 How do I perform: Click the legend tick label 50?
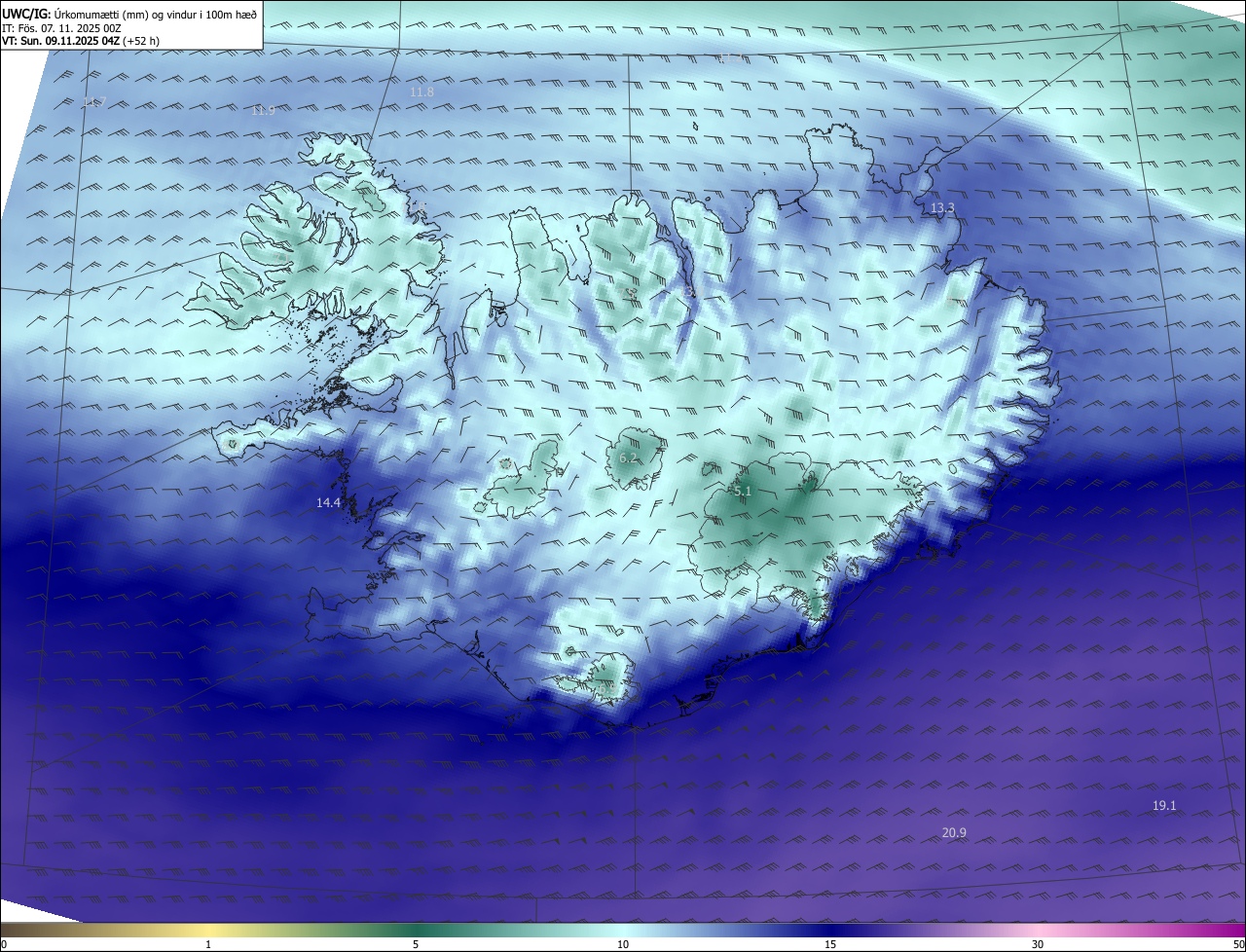coord(1238,944)
